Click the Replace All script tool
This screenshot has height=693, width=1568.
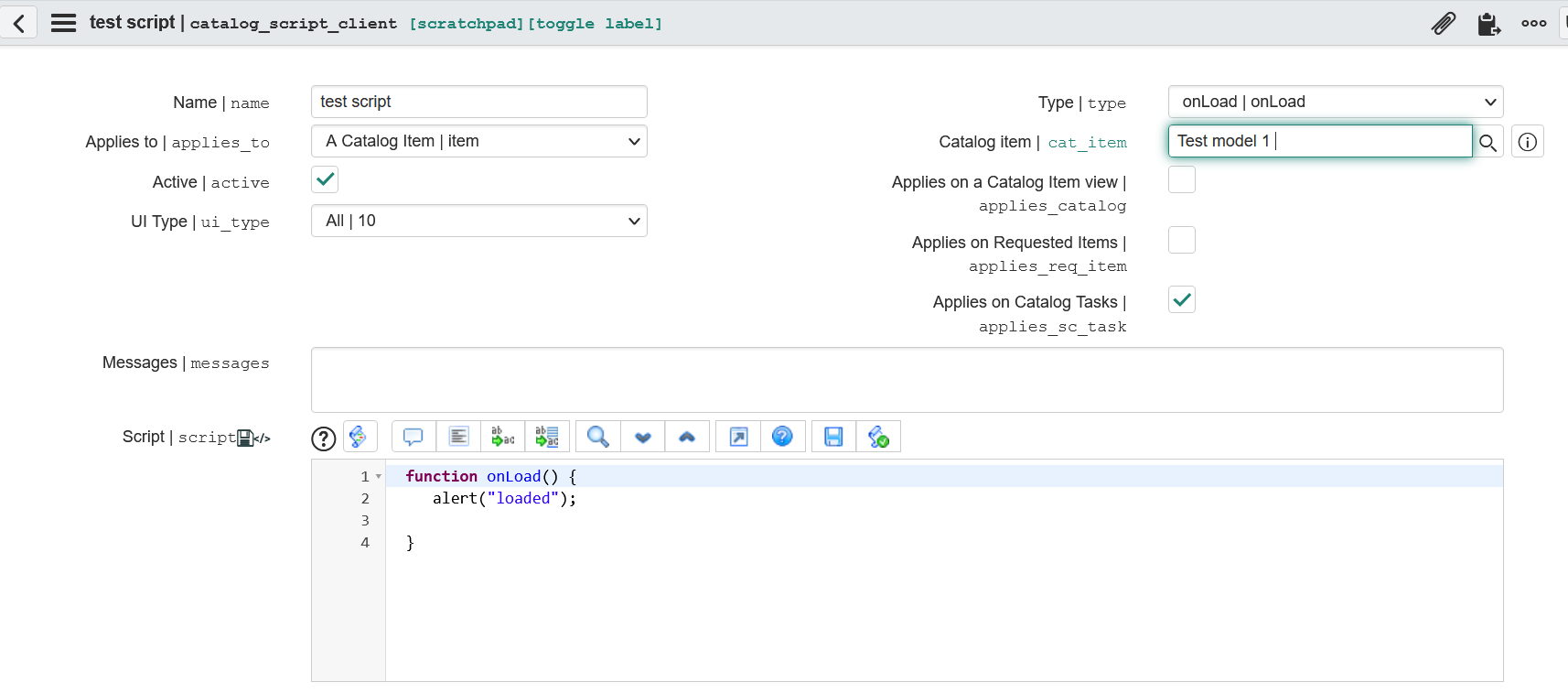[x=547, y=437]
